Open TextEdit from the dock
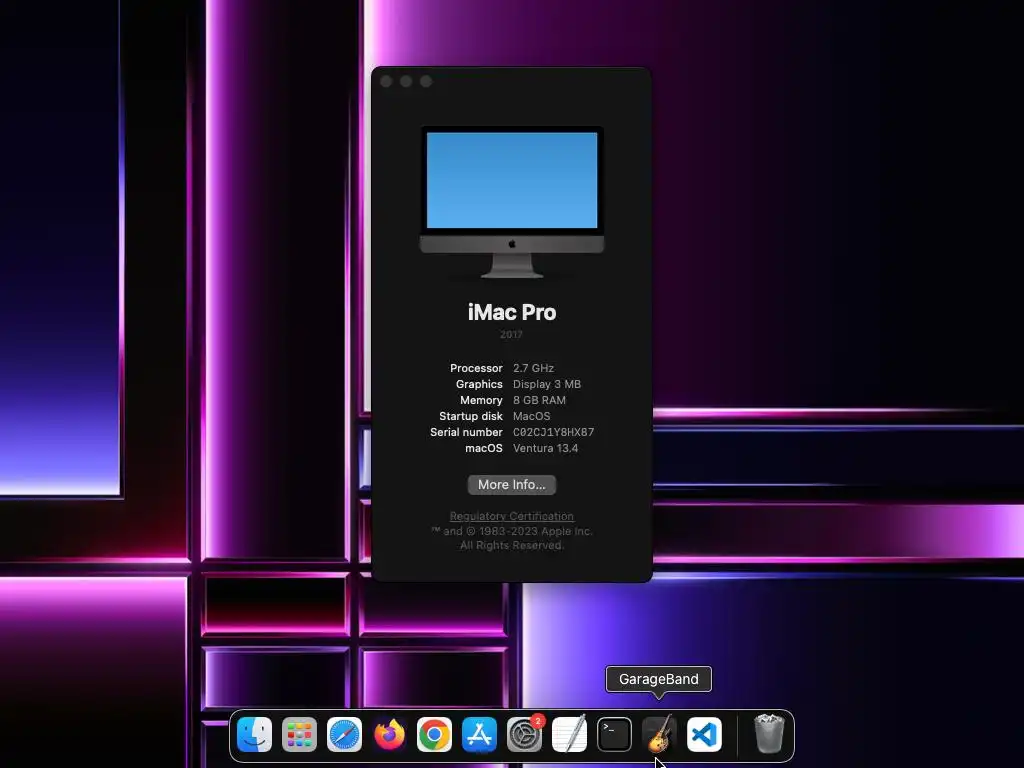Image resolution: width=1024 pixels, height=768 pixels. pyautogui.click(x=569, y=734)
